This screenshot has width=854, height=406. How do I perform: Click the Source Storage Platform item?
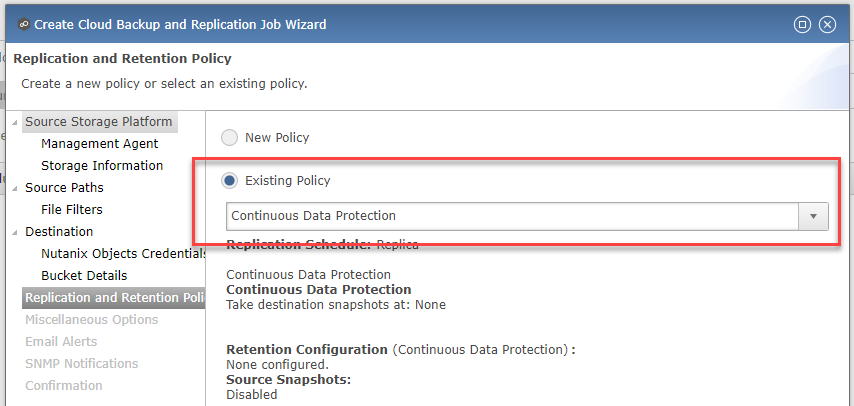point(99,122)
